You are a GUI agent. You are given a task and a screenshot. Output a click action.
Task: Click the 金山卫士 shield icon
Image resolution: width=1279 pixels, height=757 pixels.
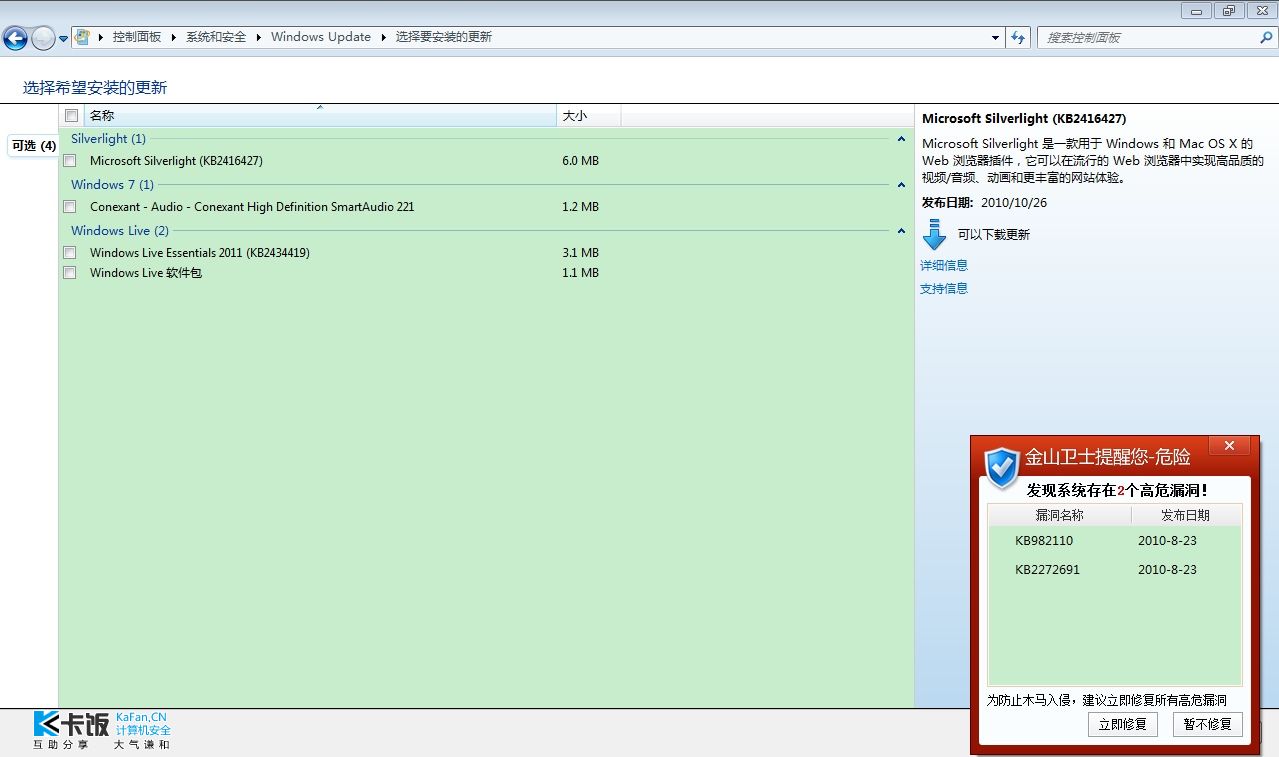point(1001,467)
